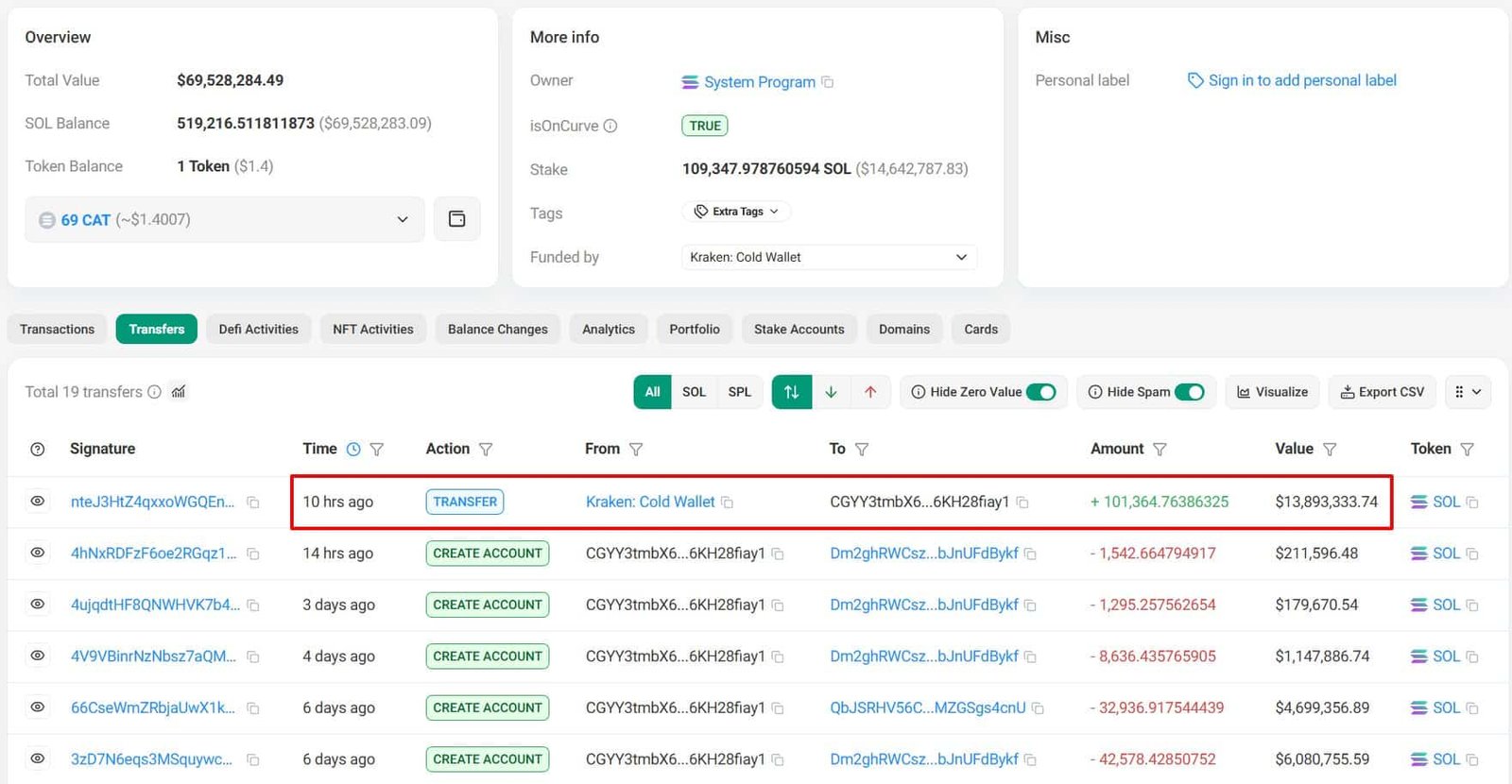Select the incoming transfers down-arrow filter

[x=831, y=392]
